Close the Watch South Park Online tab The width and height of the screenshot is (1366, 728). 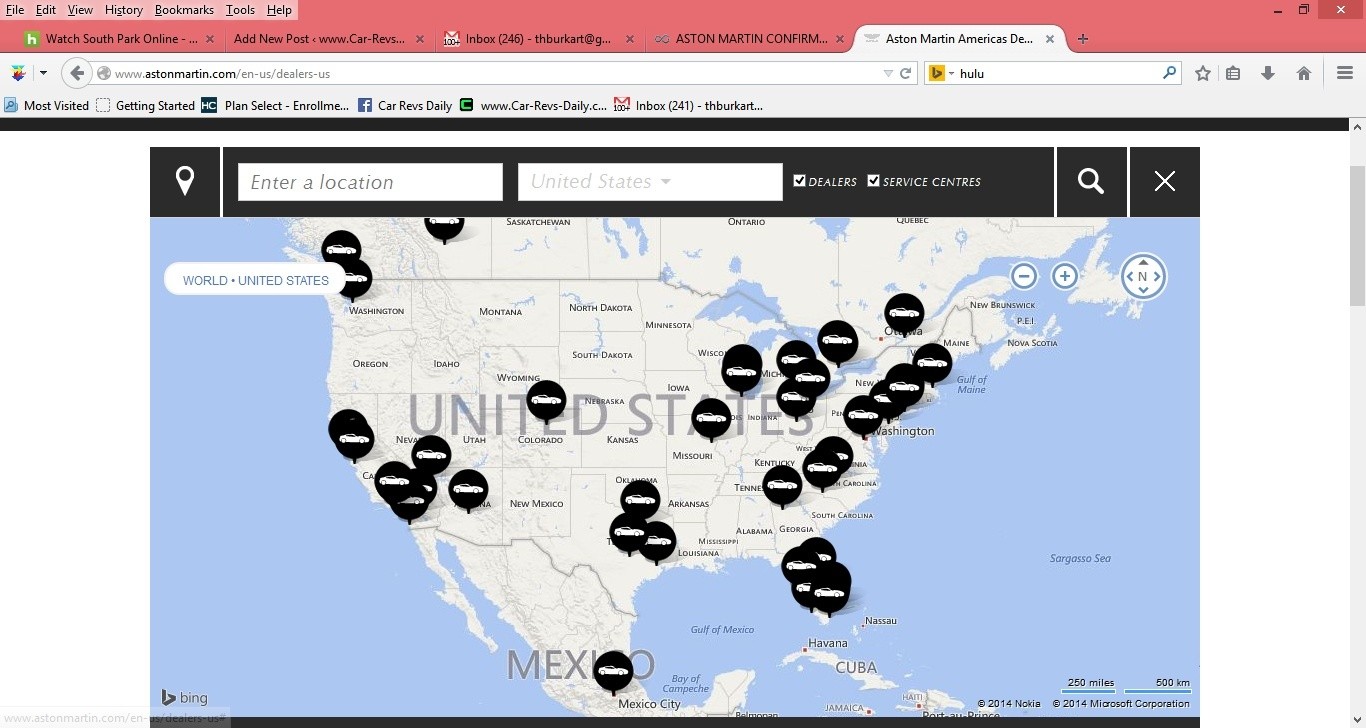(x=210, y=39)
